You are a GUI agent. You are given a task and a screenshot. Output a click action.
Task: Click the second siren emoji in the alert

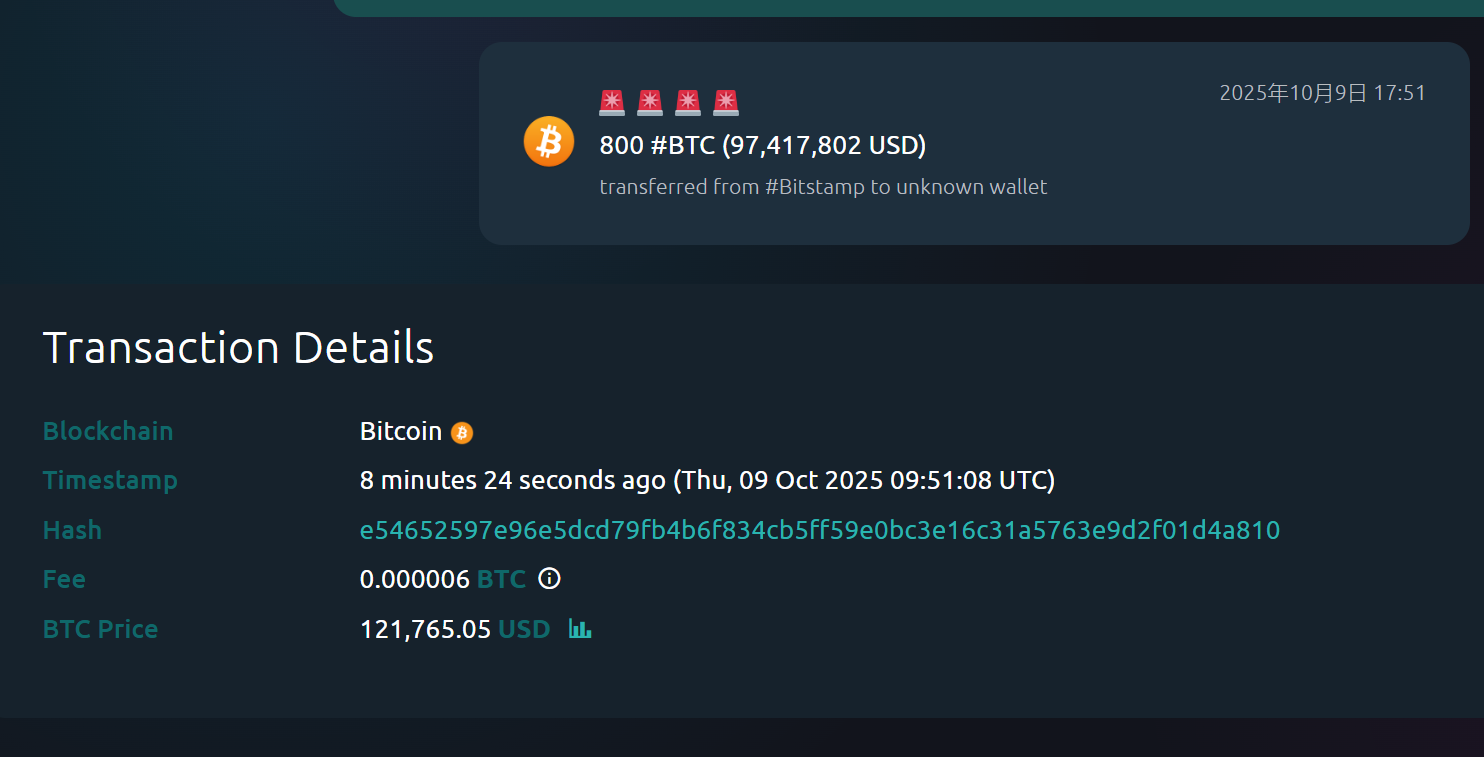point(650,102)
